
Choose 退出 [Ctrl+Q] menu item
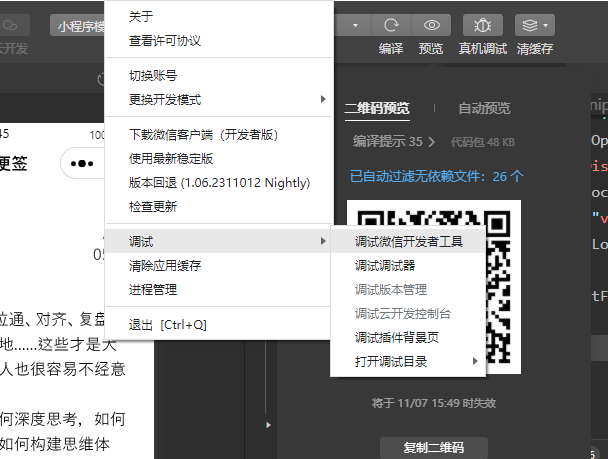tap(219, 325)
